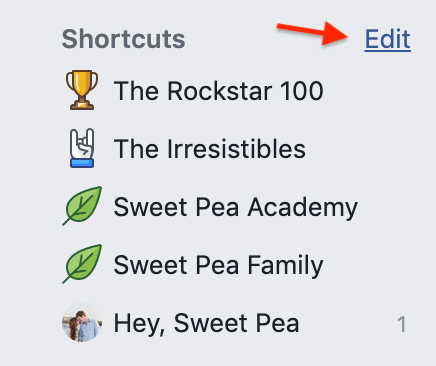
Task: Click the couple profile photo thumbnail
Action: (82, 322)
